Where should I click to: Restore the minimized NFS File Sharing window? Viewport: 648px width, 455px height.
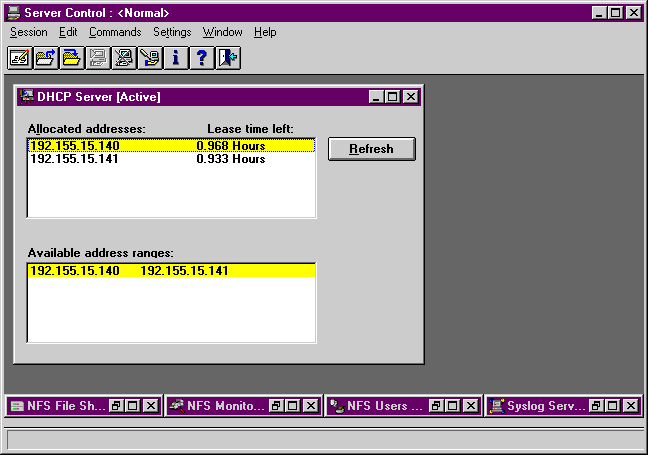[116, 406]
